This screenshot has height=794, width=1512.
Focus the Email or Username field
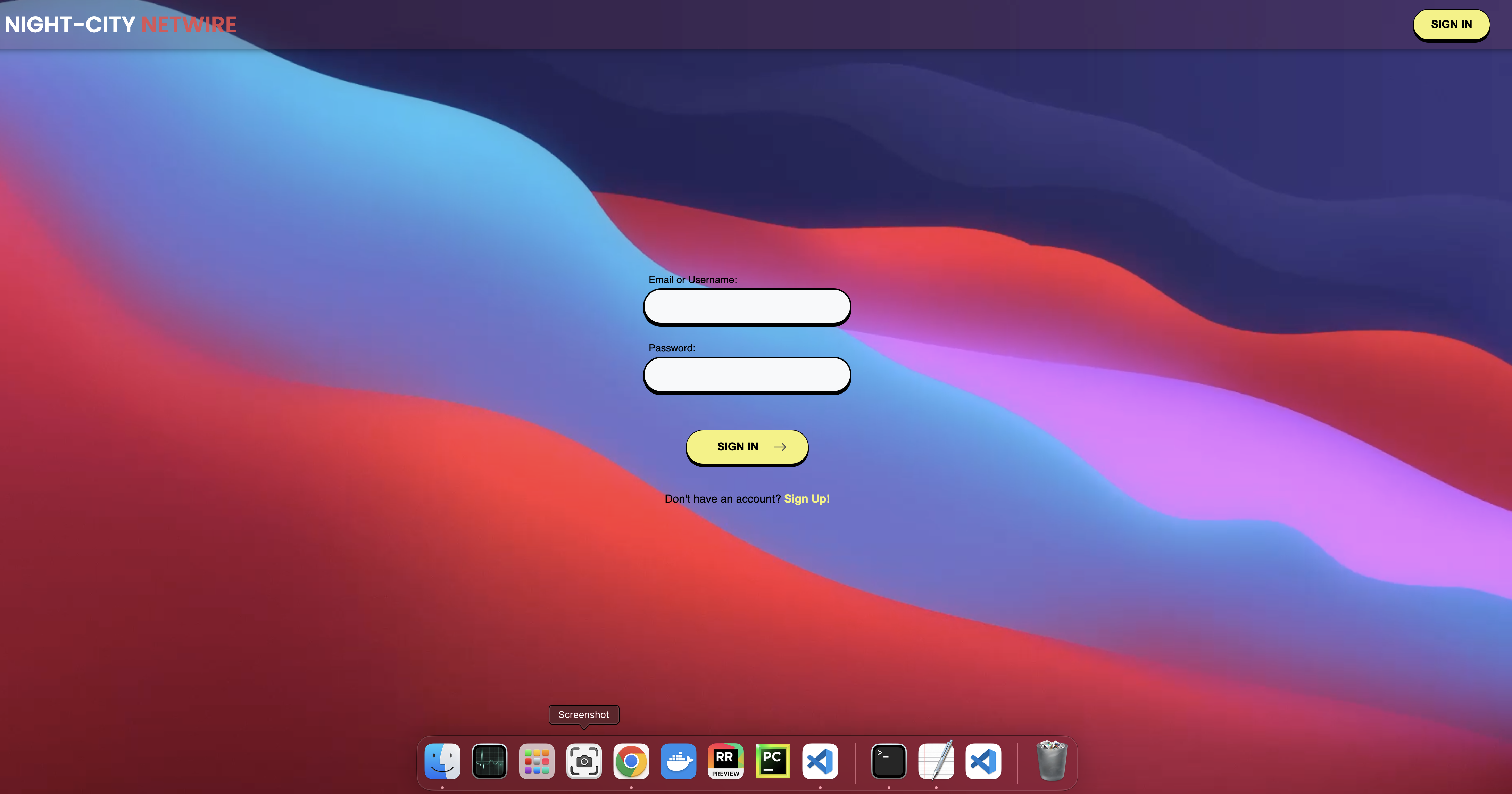point(747,306)
